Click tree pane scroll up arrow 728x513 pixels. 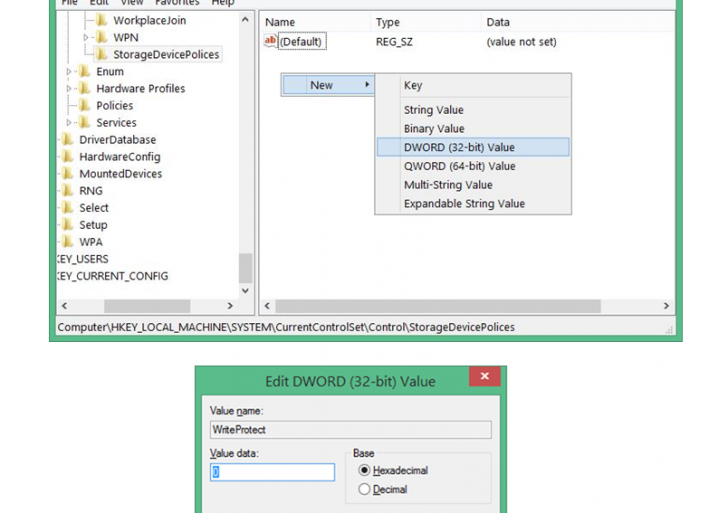click(245, 19)
